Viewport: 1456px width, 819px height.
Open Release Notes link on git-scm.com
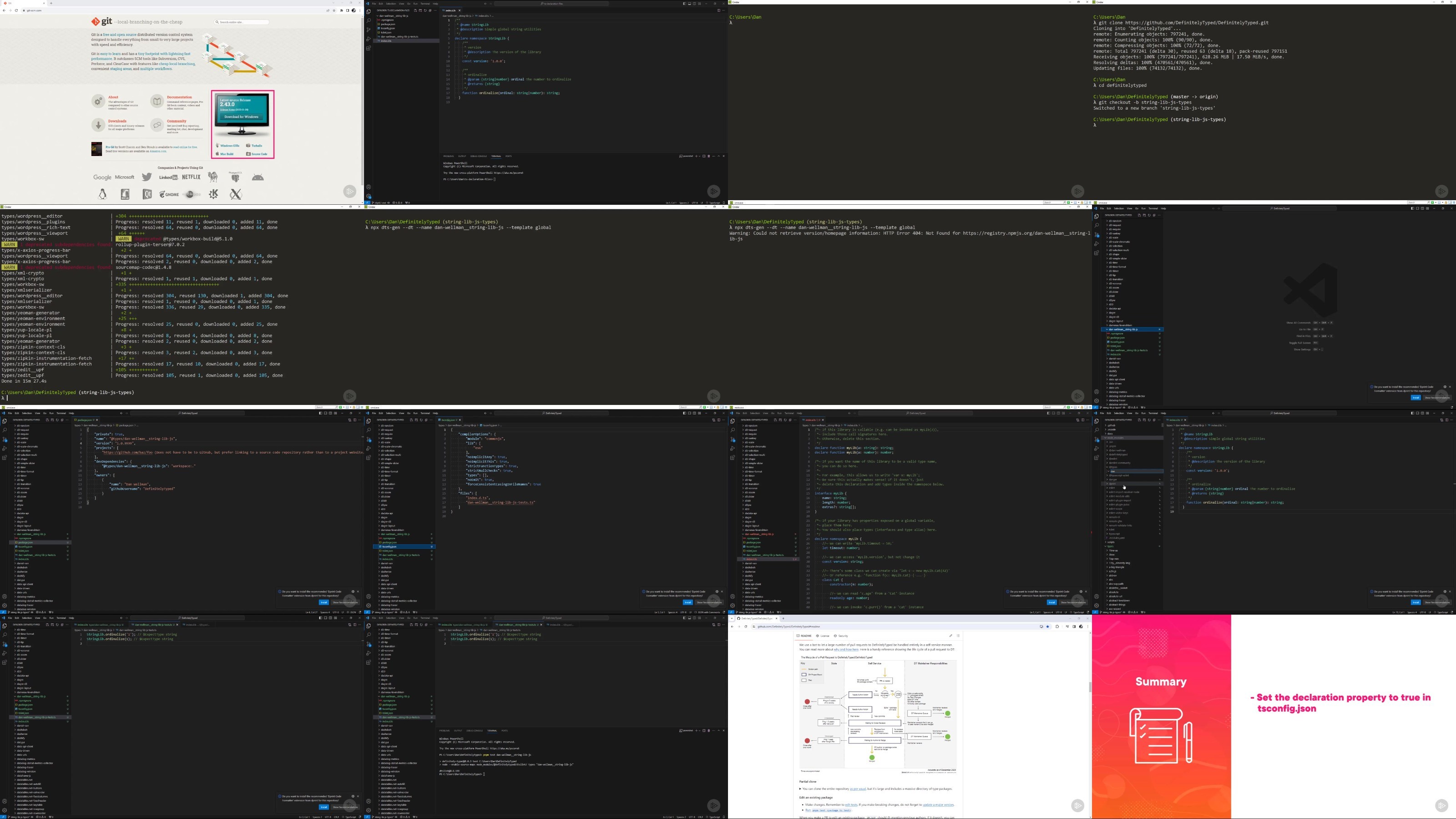228,110
